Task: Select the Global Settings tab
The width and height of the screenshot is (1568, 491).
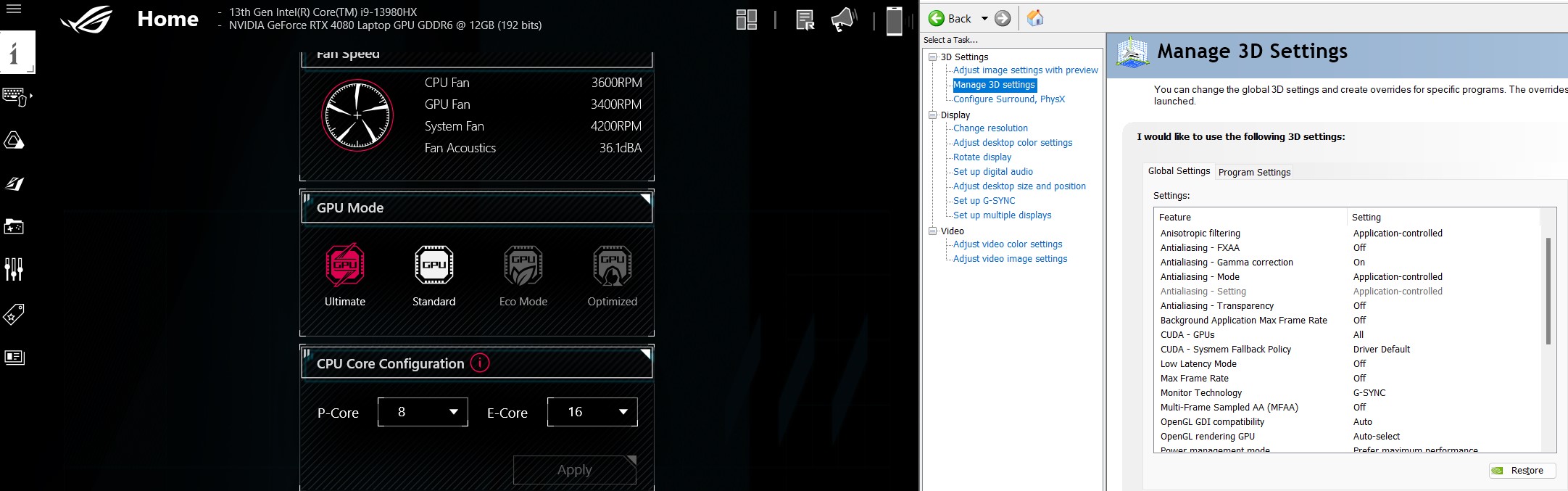Action: pyautogui.click(x=1179, y=171)
